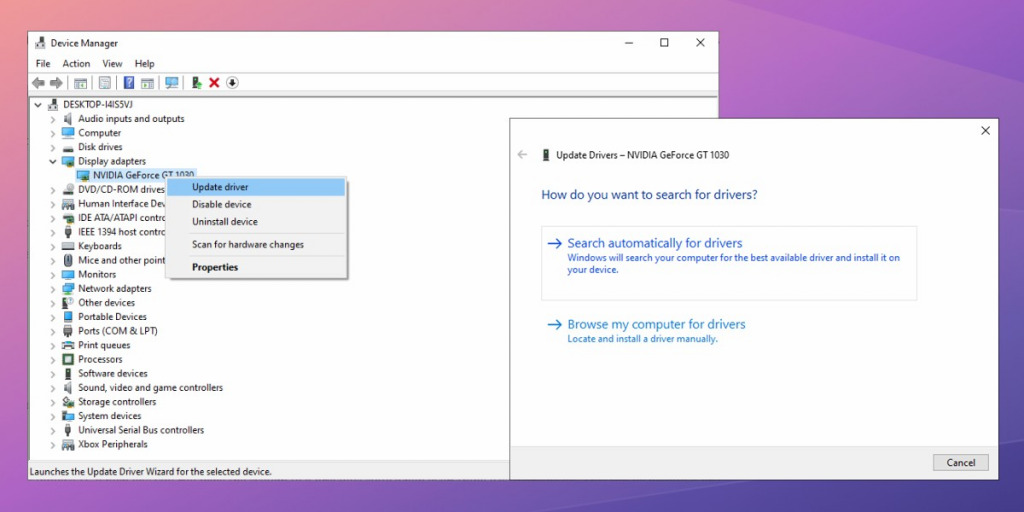Expand the Ports (COM & LPT) node
Screen dimensions: 1024x512
[x=53, y=331]
